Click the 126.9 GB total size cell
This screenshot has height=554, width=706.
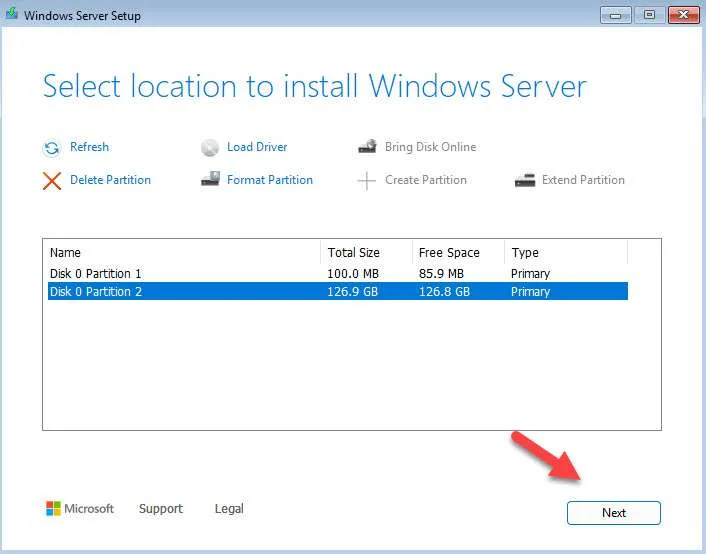click(x=352, y=291)
